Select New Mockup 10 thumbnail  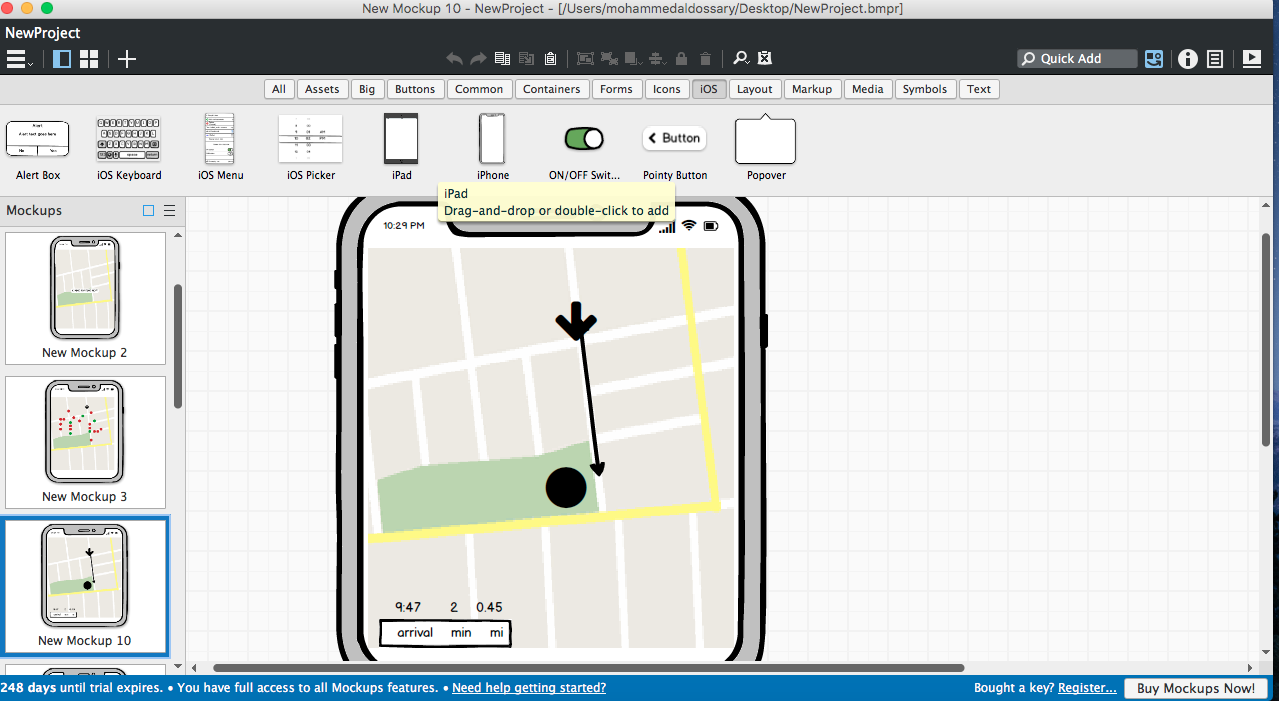85,586
